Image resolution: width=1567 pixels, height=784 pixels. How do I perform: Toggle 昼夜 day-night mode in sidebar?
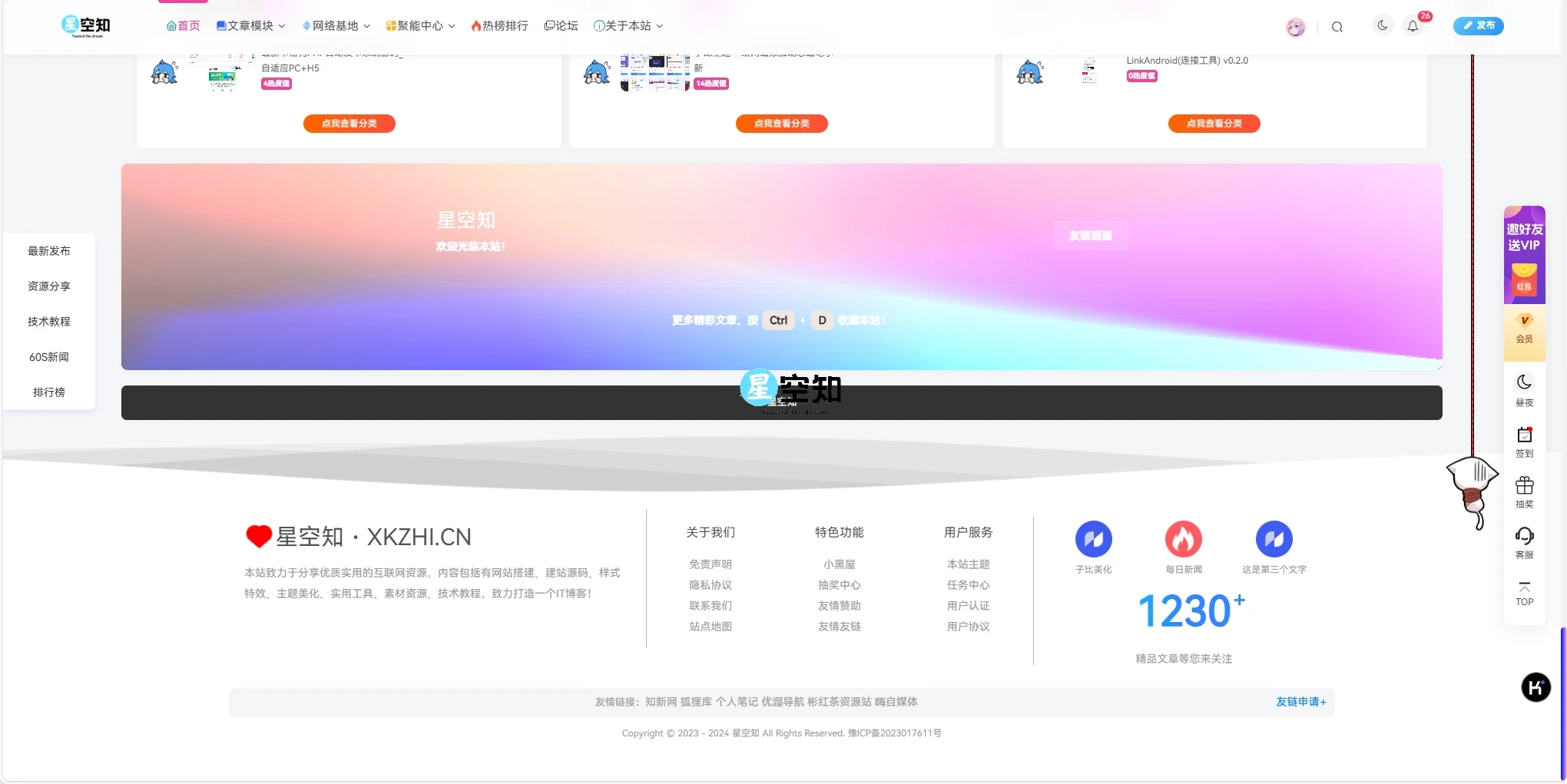pyautogui.click(x=1525, y=382)
